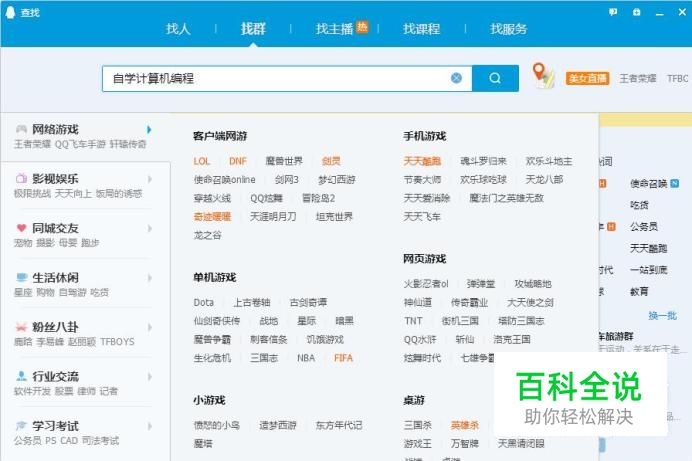Click the 粉丝八卦 icon
The height and width of the screenshot is (461, 692).
click(x=21, y=327)
